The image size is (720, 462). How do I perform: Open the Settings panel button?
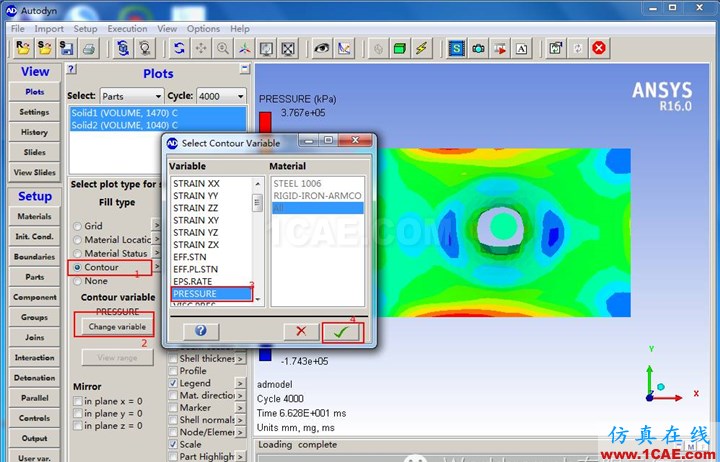click(x=34, y=112)
